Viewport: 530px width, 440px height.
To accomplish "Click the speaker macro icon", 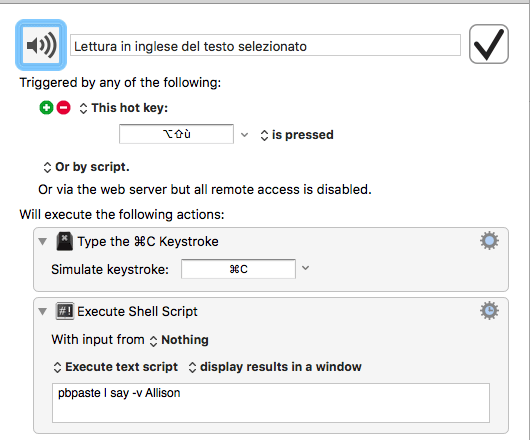I will coord(41,45).
